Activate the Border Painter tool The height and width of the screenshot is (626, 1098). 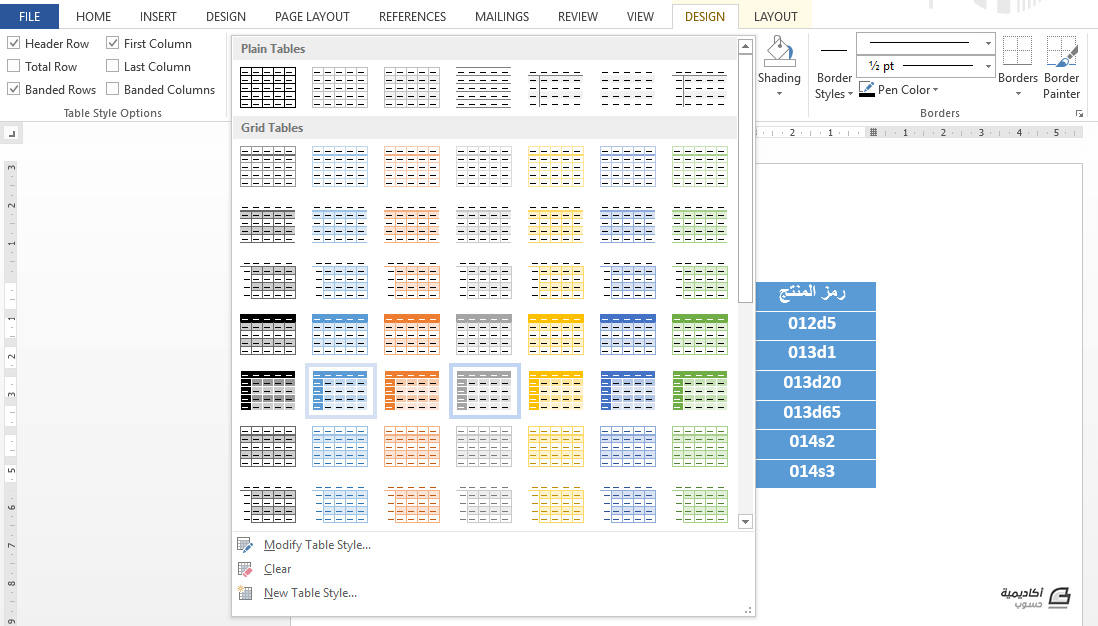[x=1062, y=69]
